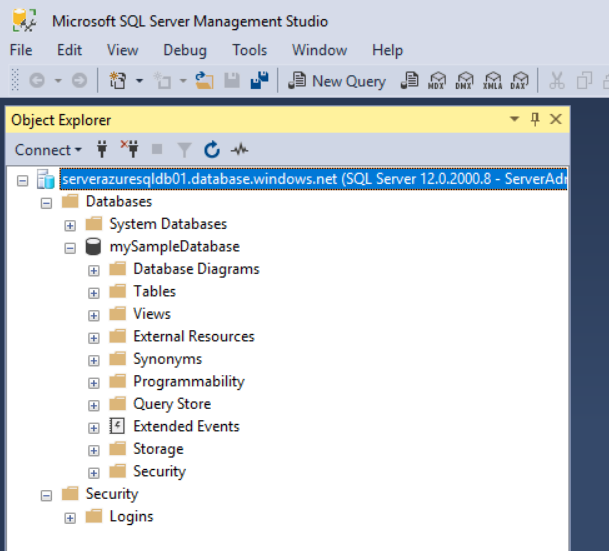This screenshot has height=551, width=609.
Task: Expand the Synonyms folder
Action: [94, 361]
